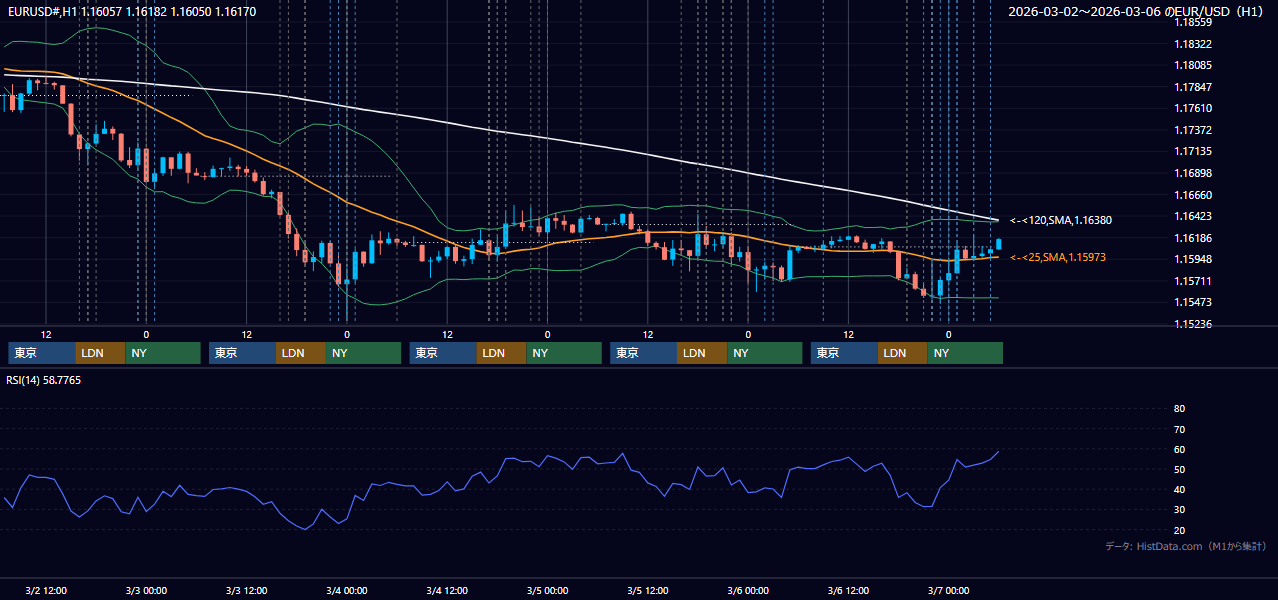Screen dimensions: 1278x600
Task: Click price axis value 1.17847
Action: click(x=1192, y=87)
